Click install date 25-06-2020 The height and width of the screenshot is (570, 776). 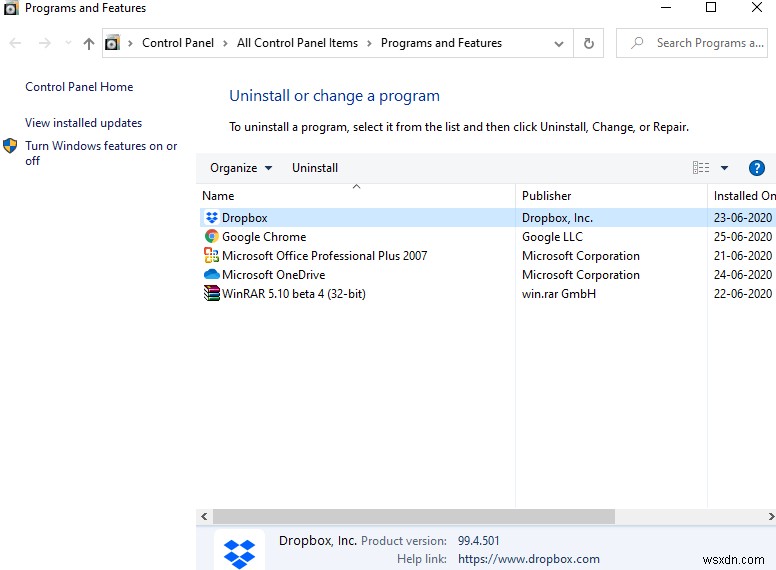pos(742,237)
